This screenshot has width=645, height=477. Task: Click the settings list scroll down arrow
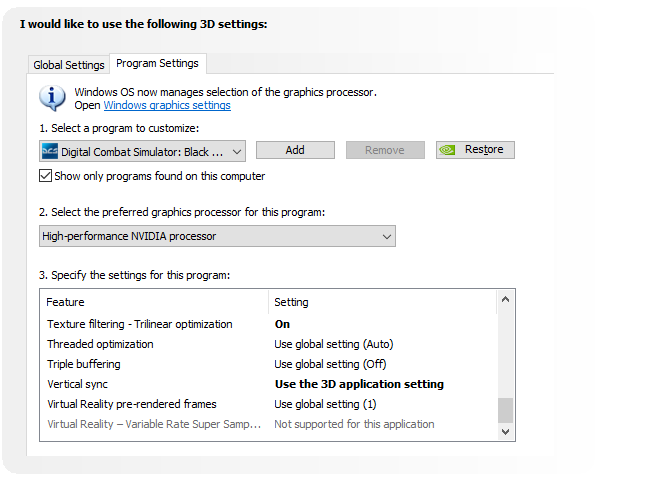(506, 431)
